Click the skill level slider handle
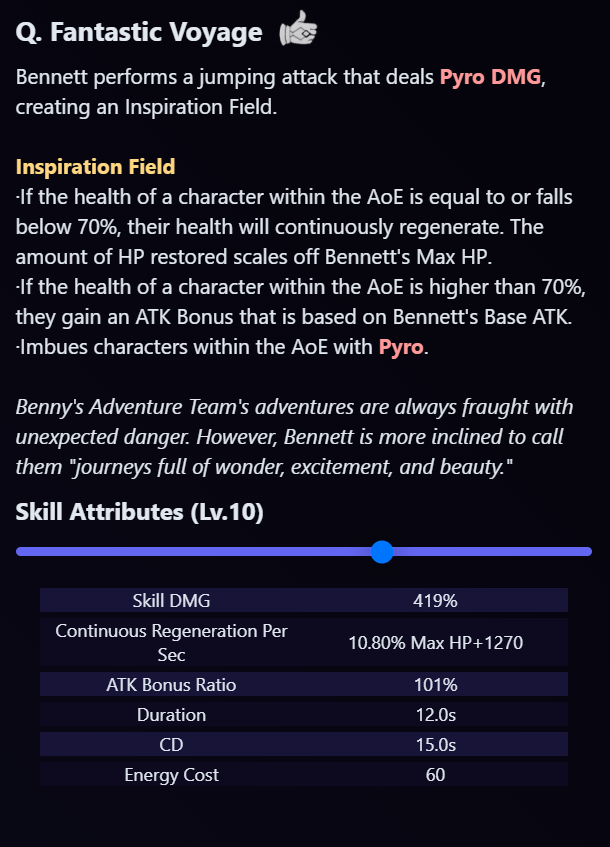Screen dimensions: 610x847 382,552
